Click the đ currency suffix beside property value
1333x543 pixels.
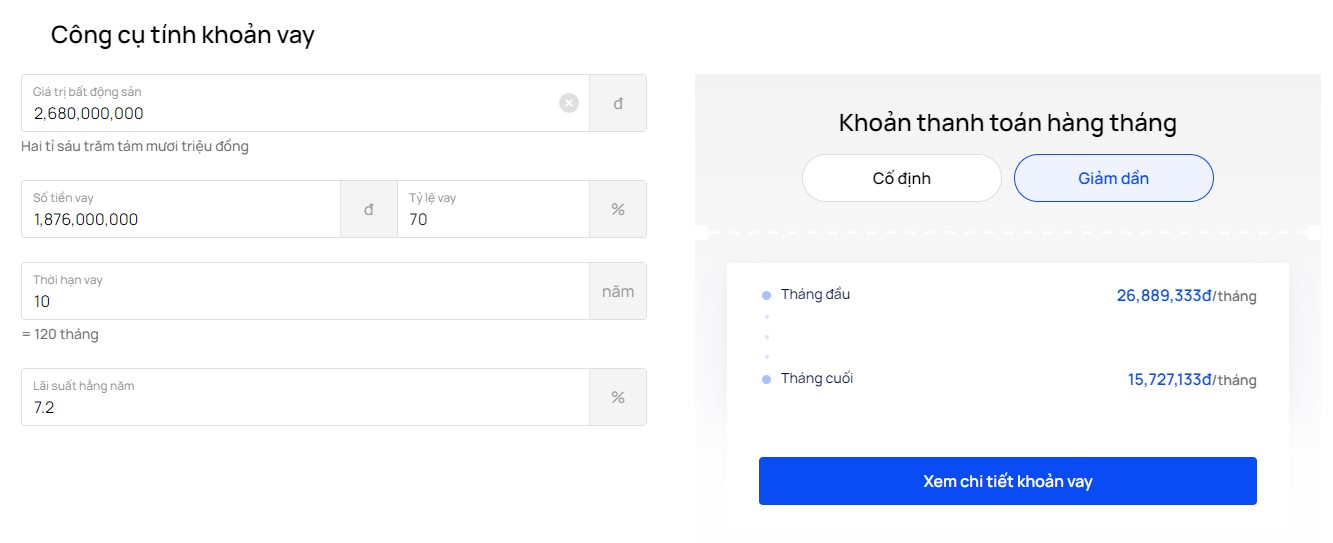pos(618,103)
